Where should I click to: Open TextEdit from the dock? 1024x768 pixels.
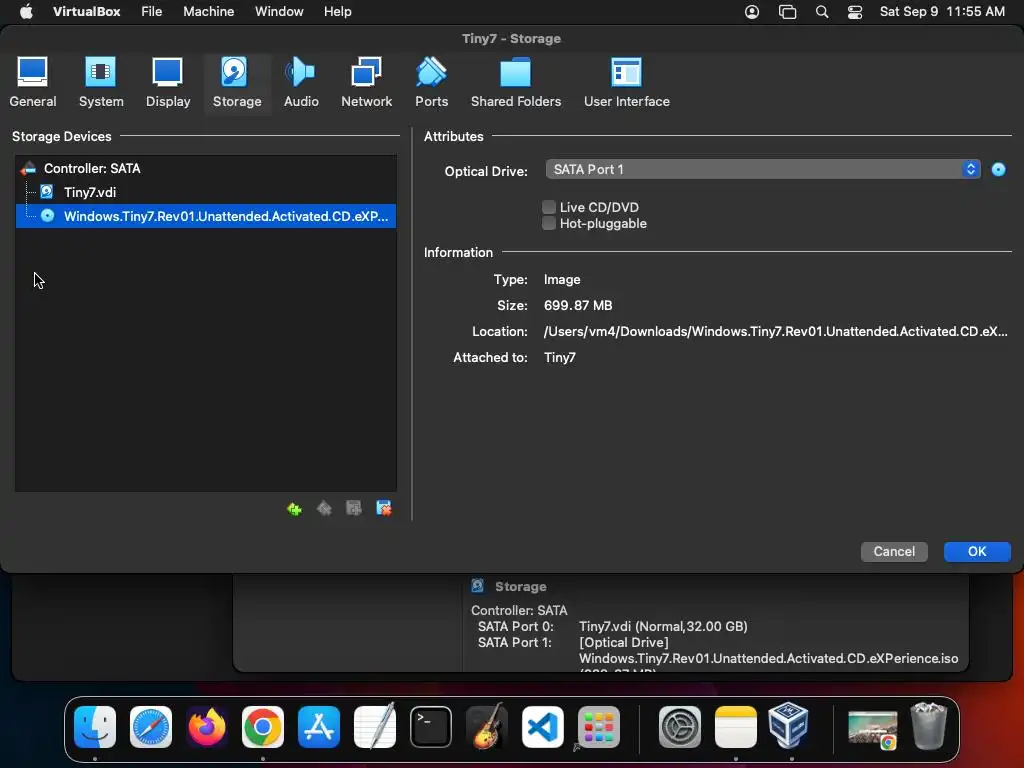pyautogui.click(x=375, y=726)
